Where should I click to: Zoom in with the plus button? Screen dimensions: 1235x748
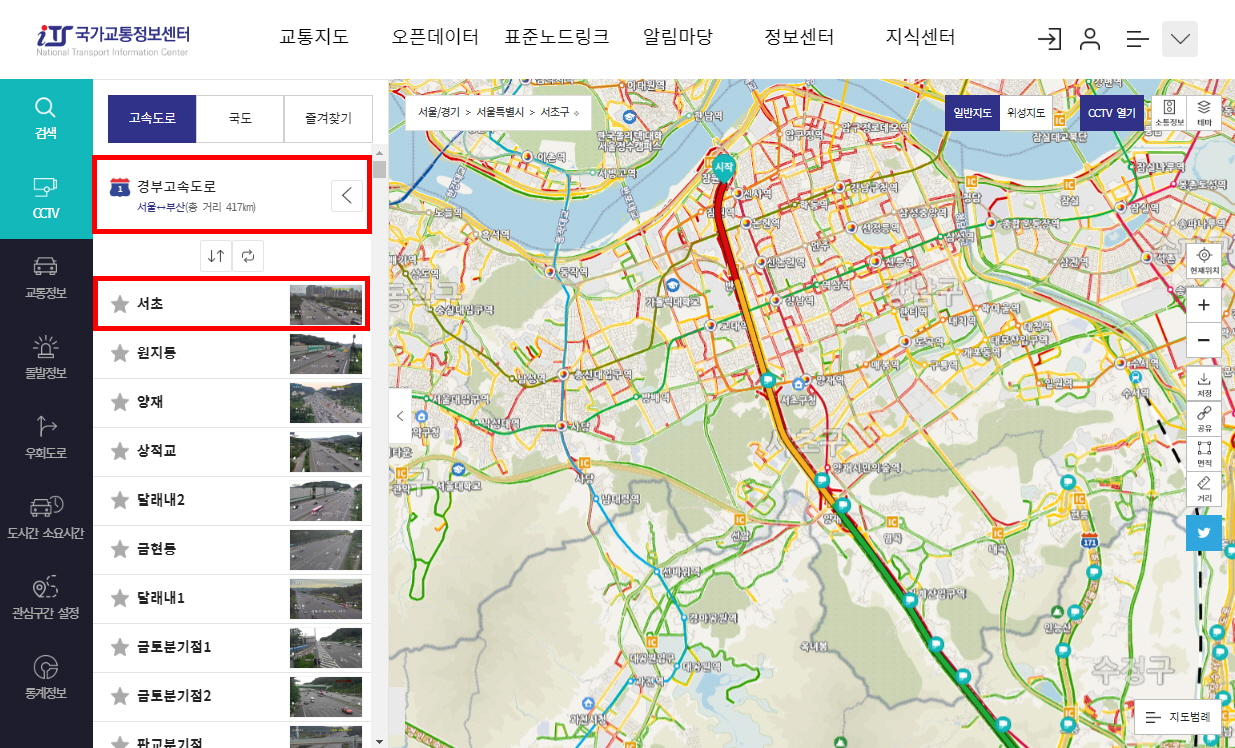[1203, 305]
